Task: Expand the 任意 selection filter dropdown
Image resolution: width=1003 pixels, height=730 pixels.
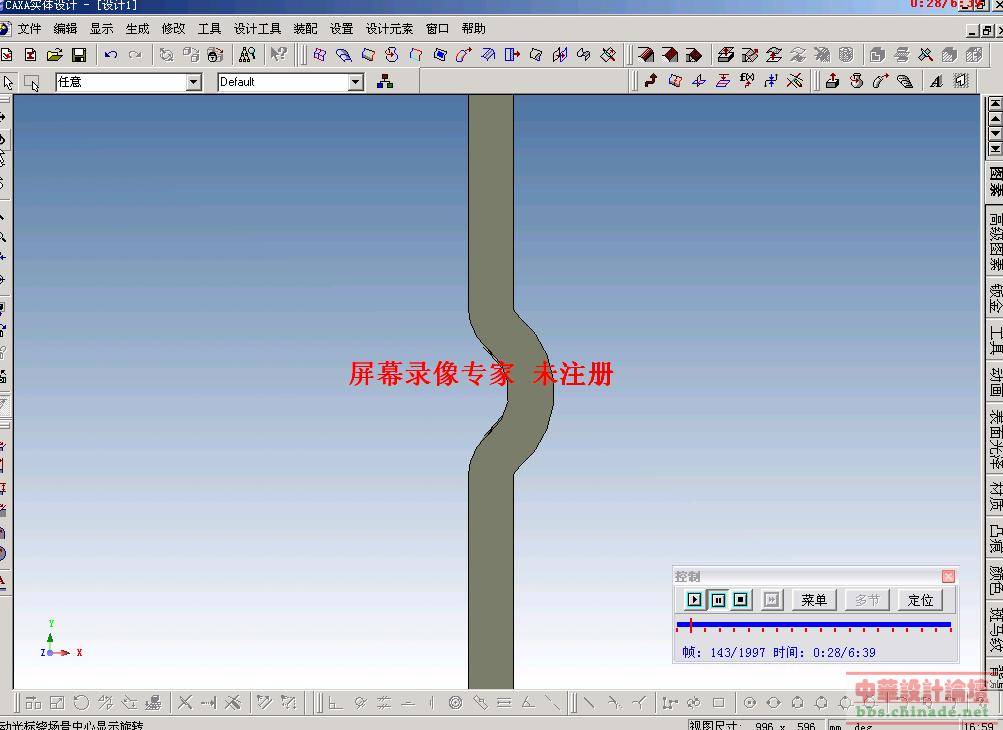Action: pyautogui.click(x=194, y=82)
